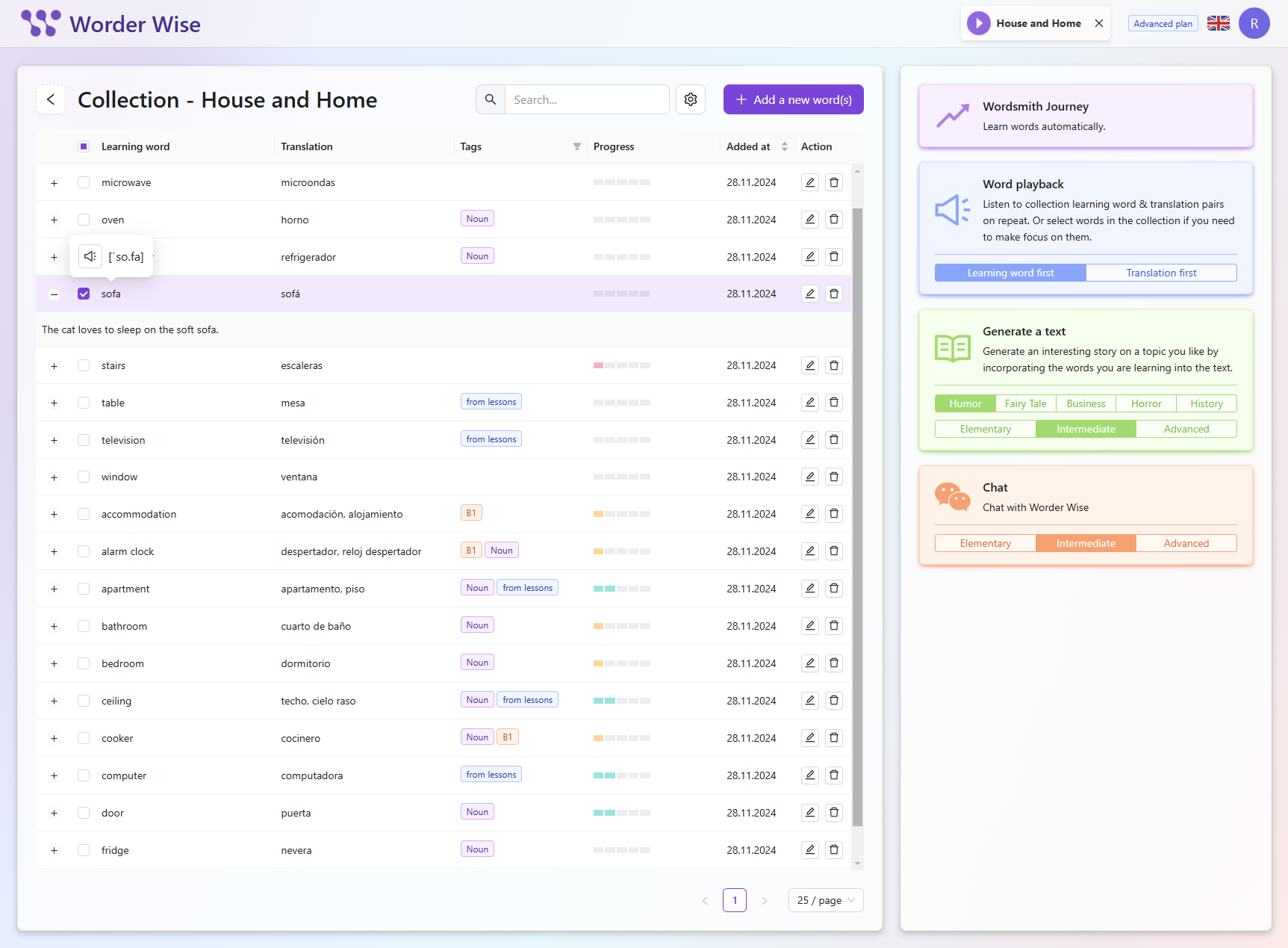Open the Wordsmith Journey card
This screenshot has width=1288, height=948.
(1086, 116)
